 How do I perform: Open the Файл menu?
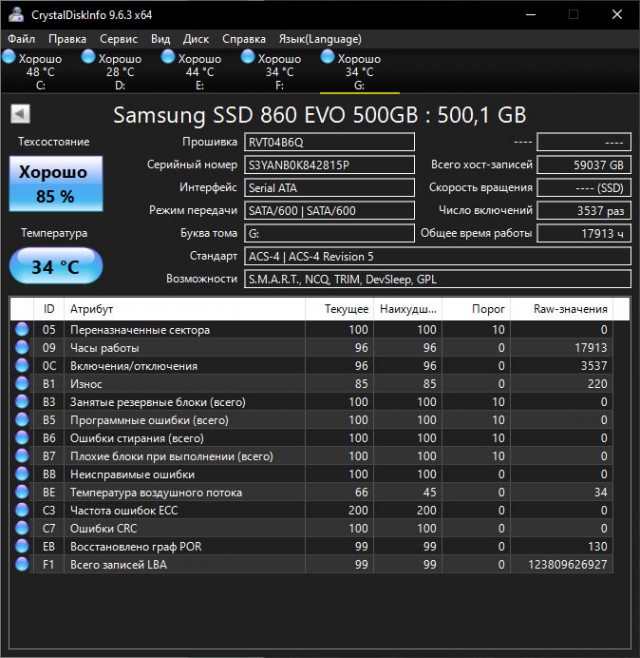tap(21, 39)
